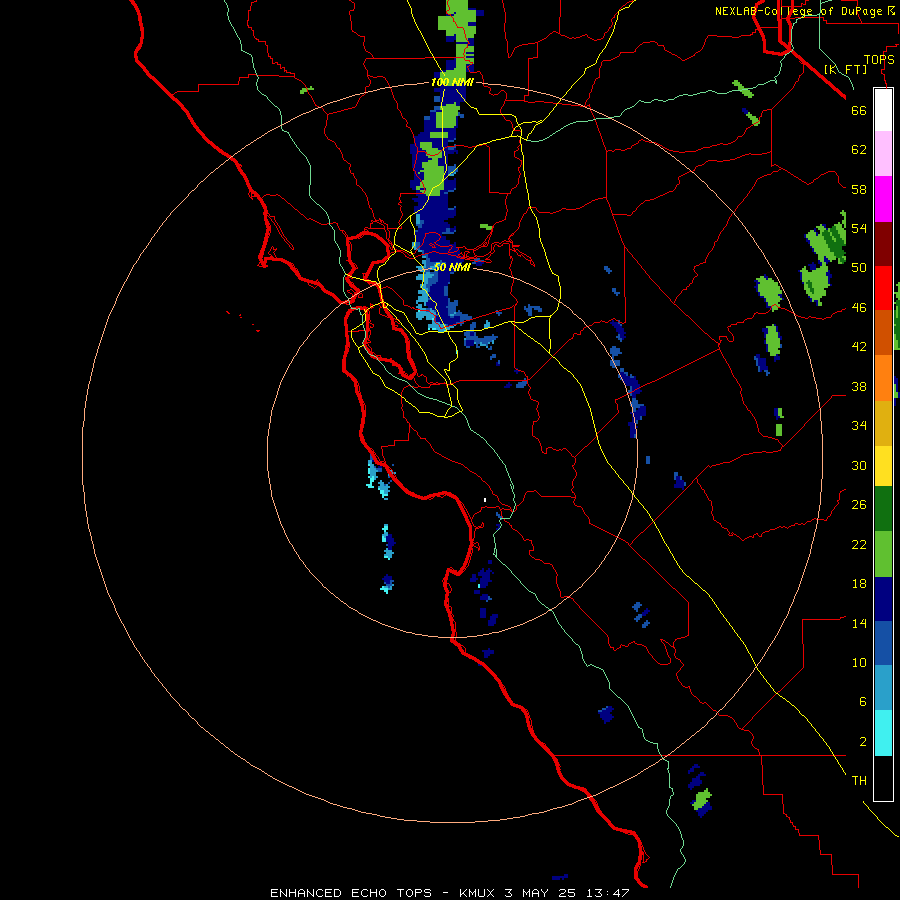Click the '50 NMI' range ring label
Screen dimensions: 900x900
[x=452, y=267]
